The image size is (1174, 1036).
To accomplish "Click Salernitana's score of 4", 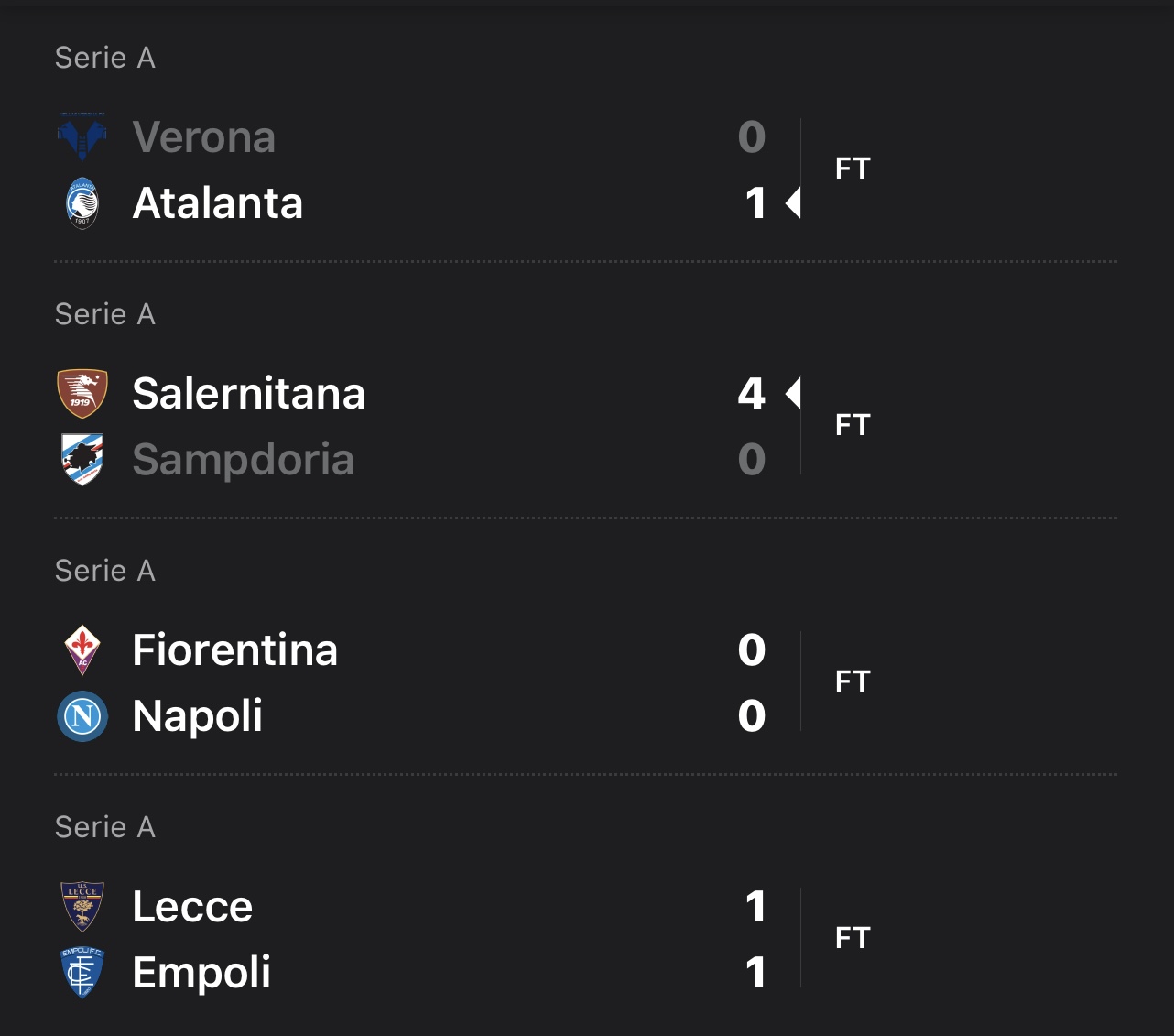I will [x=752, y=394].
